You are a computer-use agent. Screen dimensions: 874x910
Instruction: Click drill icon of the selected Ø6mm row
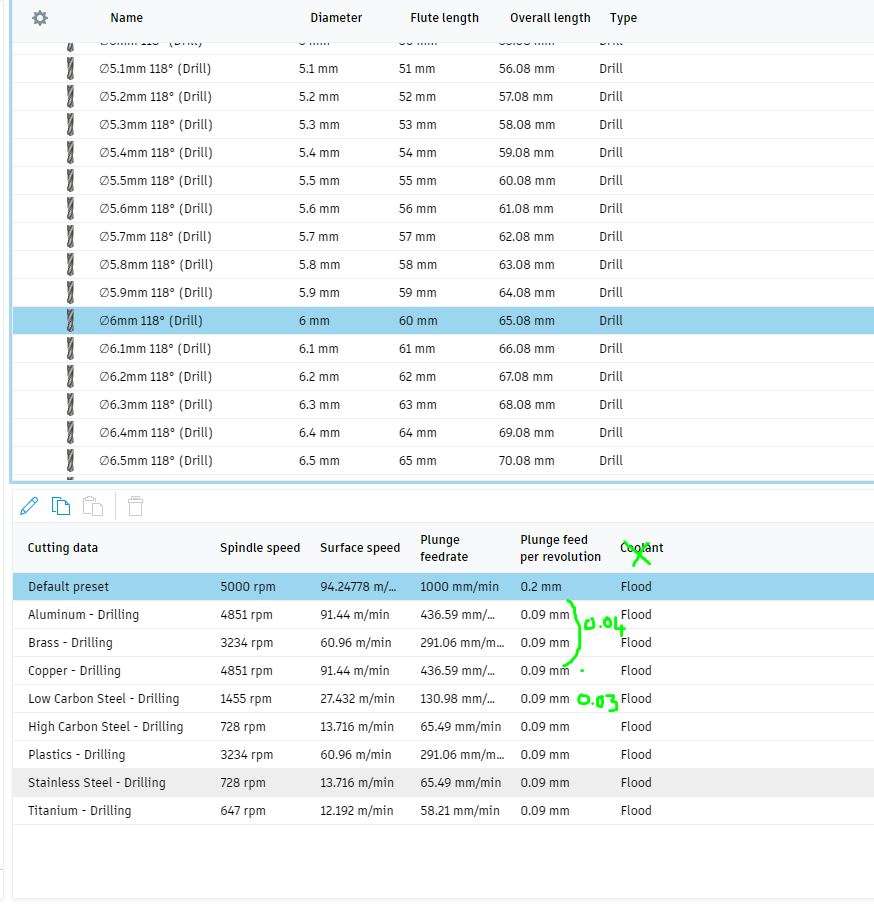click(x=70, y=320)
